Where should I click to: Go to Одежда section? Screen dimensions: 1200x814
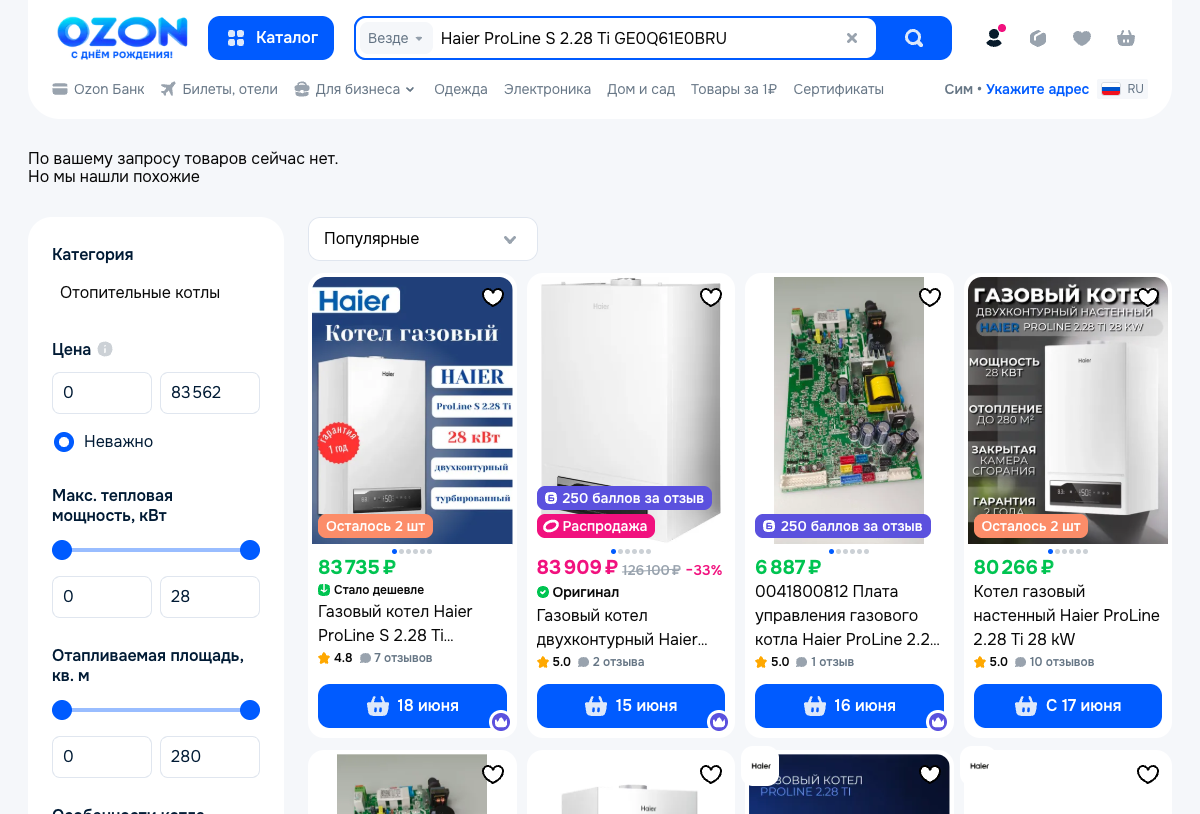pos(461,89)
